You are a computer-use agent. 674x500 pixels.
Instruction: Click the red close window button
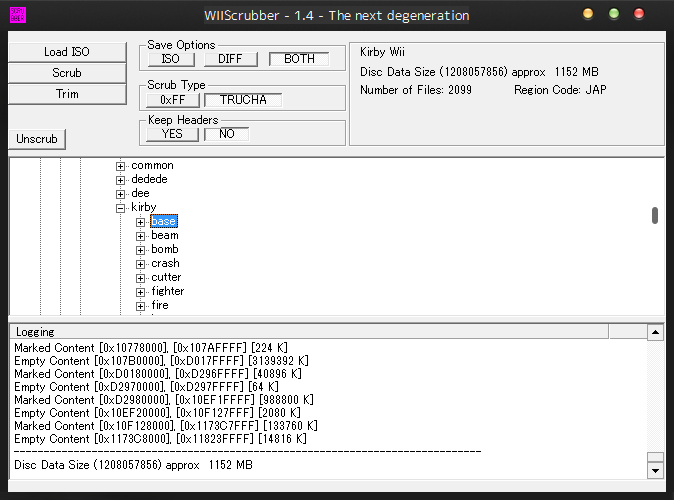(x=639, y=14)
